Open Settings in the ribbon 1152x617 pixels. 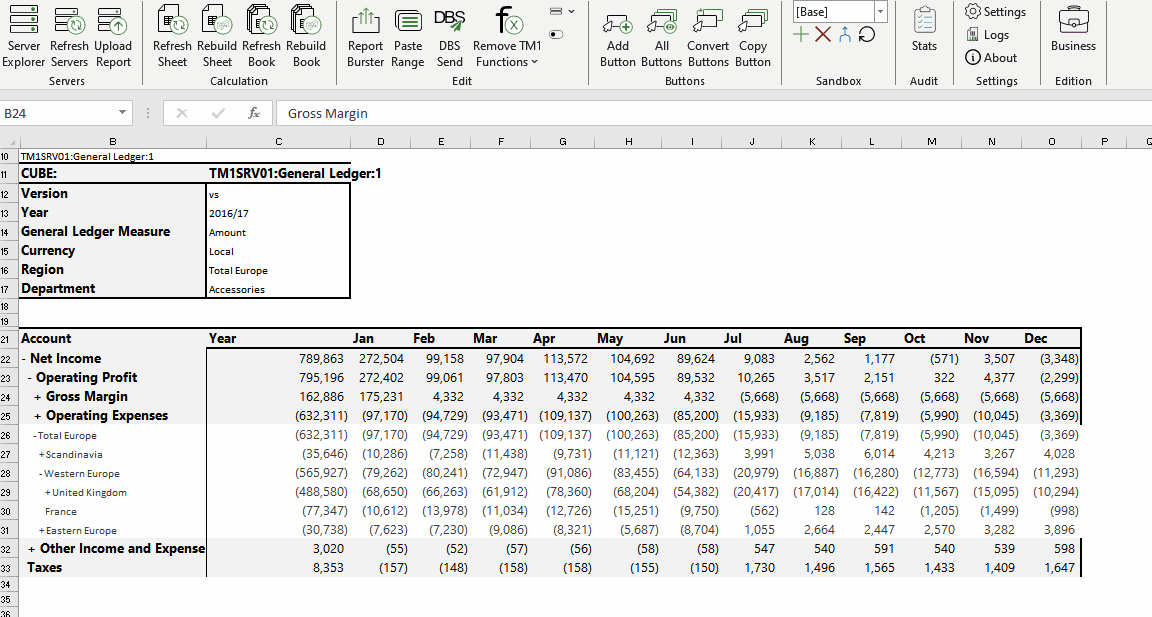(x=995, y=12)
